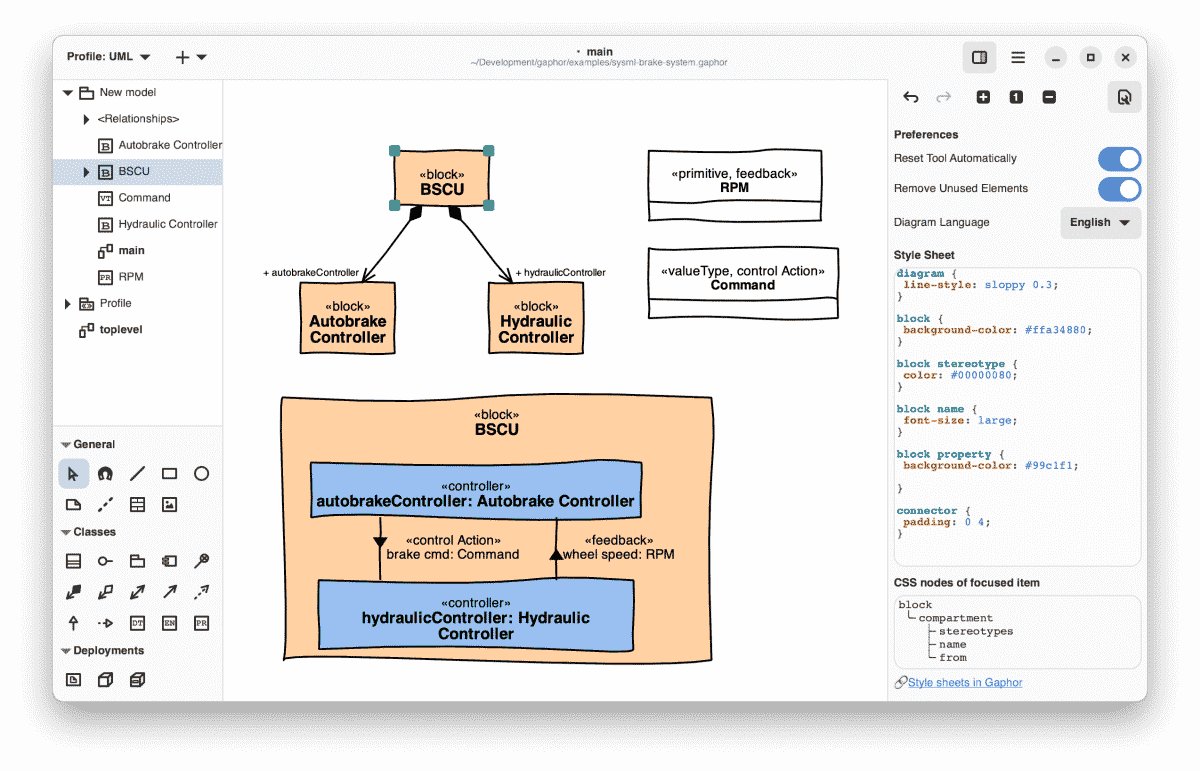Collapse the New model tree node

[68, 92]
